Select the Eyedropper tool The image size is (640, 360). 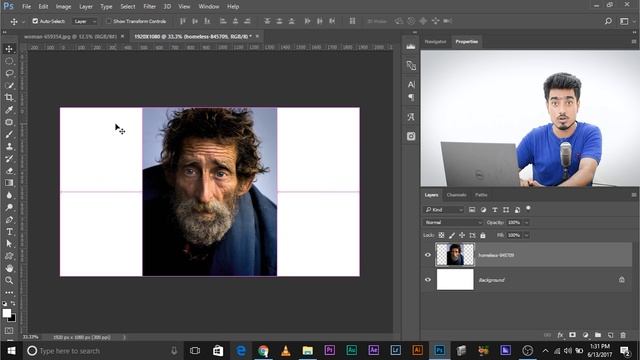9,110
